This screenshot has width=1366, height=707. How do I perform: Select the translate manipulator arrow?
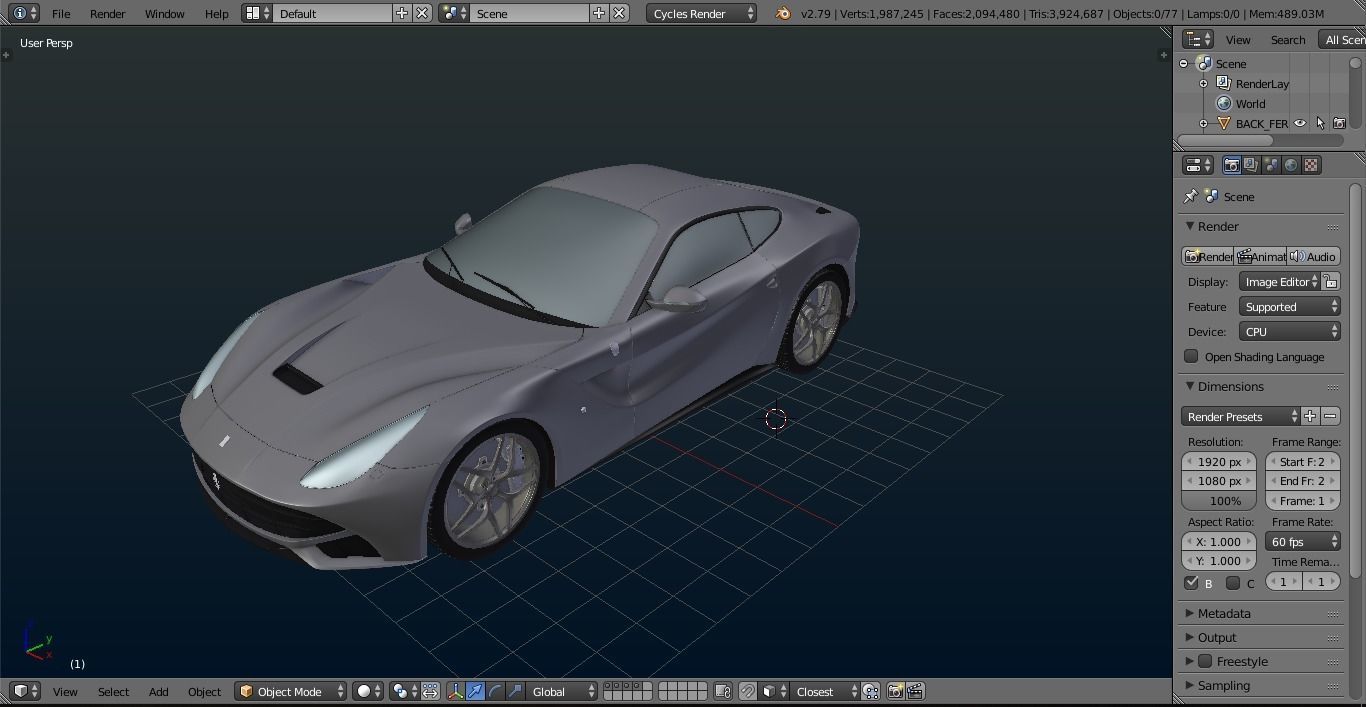[x=475, y=691]
